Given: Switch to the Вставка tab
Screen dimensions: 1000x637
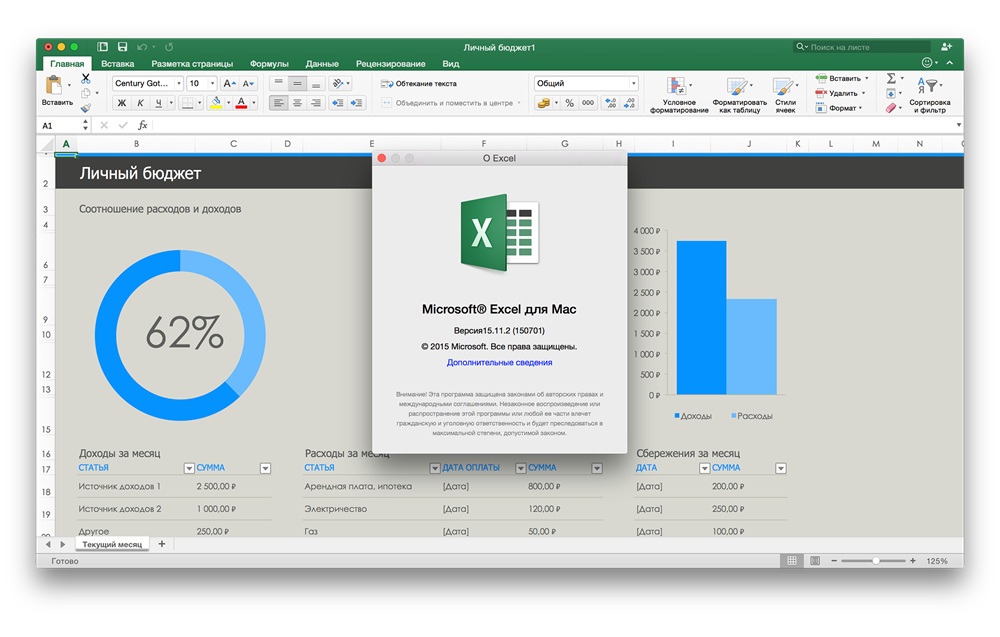Looking at the screenshot, I should point(117,64).
